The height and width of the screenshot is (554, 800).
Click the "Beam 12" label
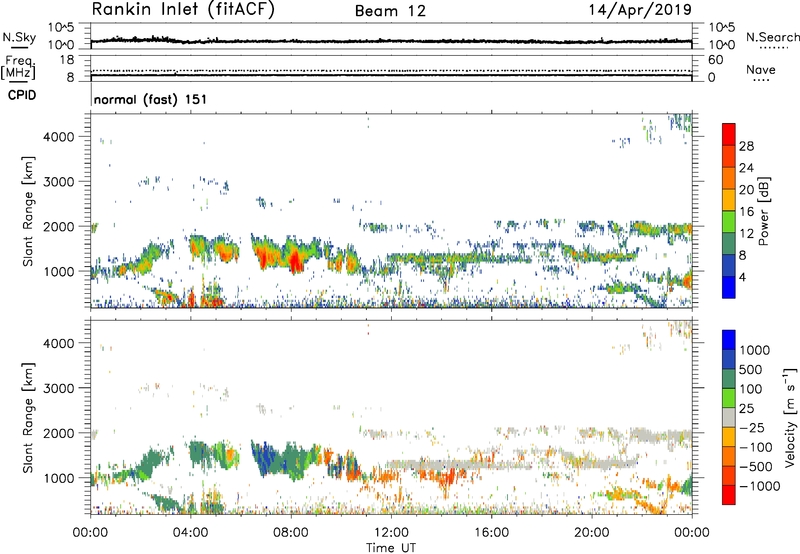[x=390, y=11]
